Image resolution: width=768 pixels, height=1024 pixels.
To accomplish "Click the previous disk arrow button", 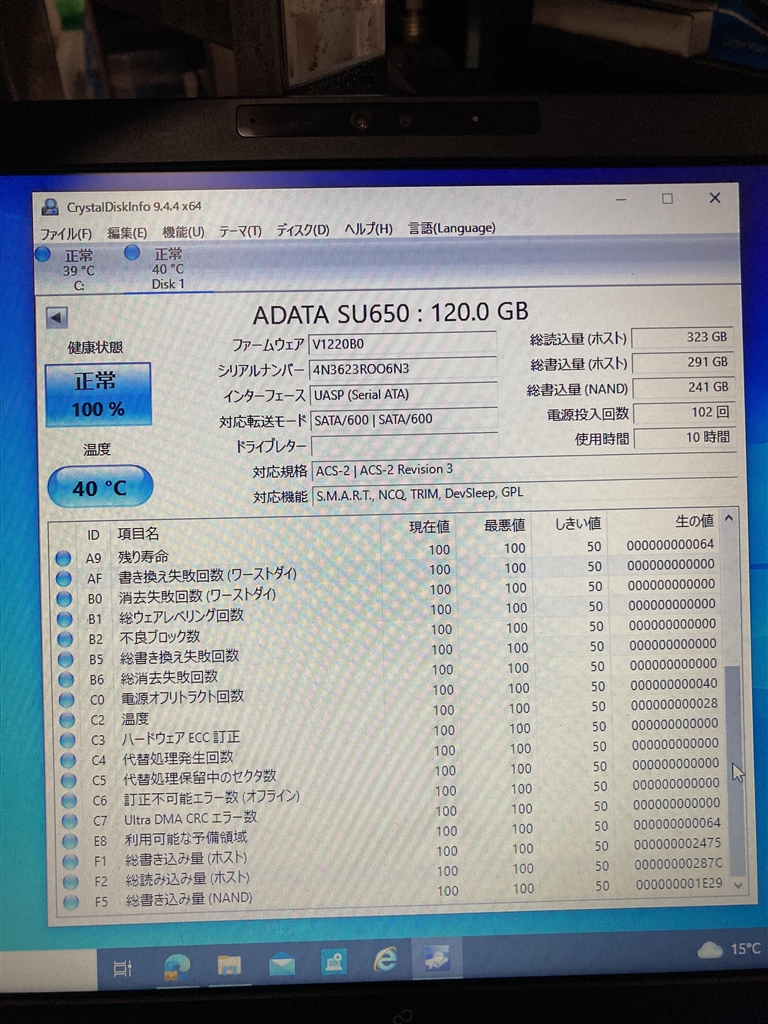I will click(57, 318).
